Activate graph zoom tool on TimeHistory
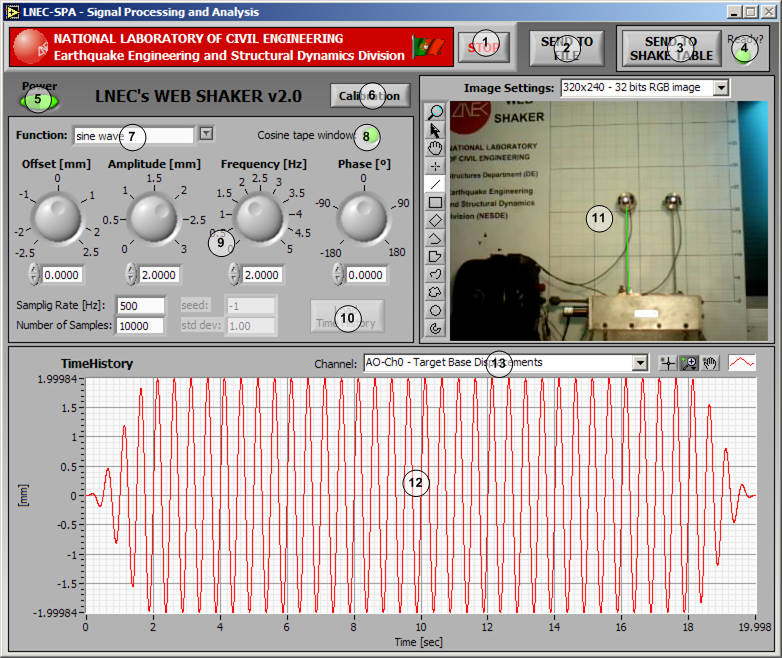 [x=689, y=363]
